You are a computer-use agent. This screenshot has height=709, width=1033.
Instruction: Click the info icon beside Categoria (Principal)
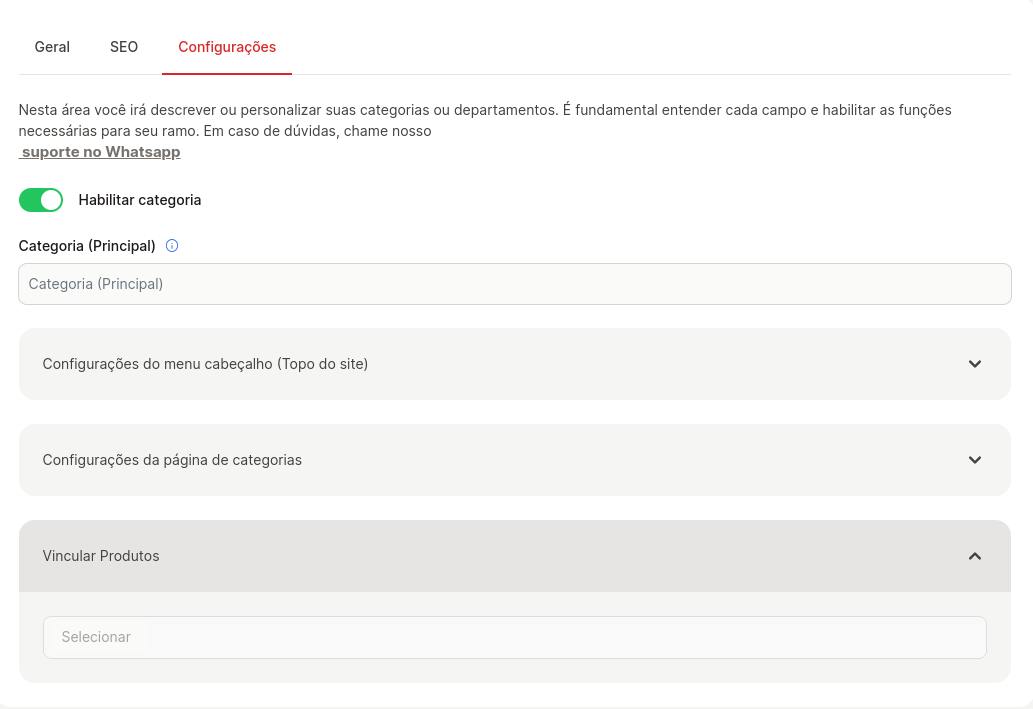click(172, 246)
